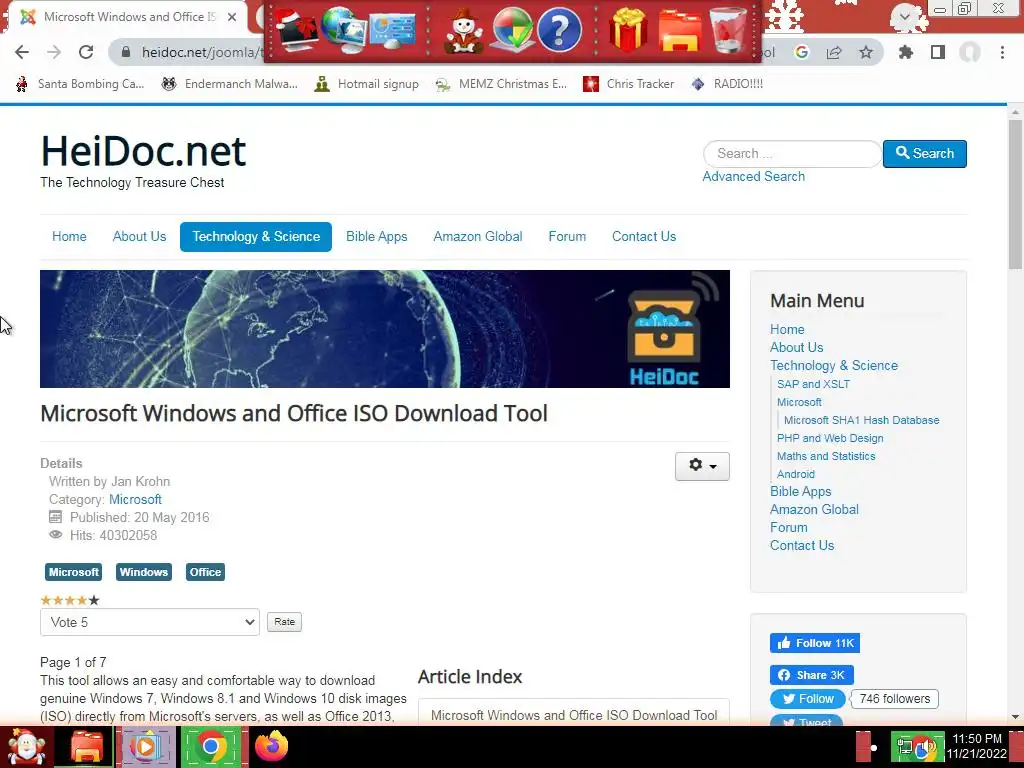Open the Extensions puzzle icon
Viewport: 1024px width, 768px height.
tap(905, 52)
